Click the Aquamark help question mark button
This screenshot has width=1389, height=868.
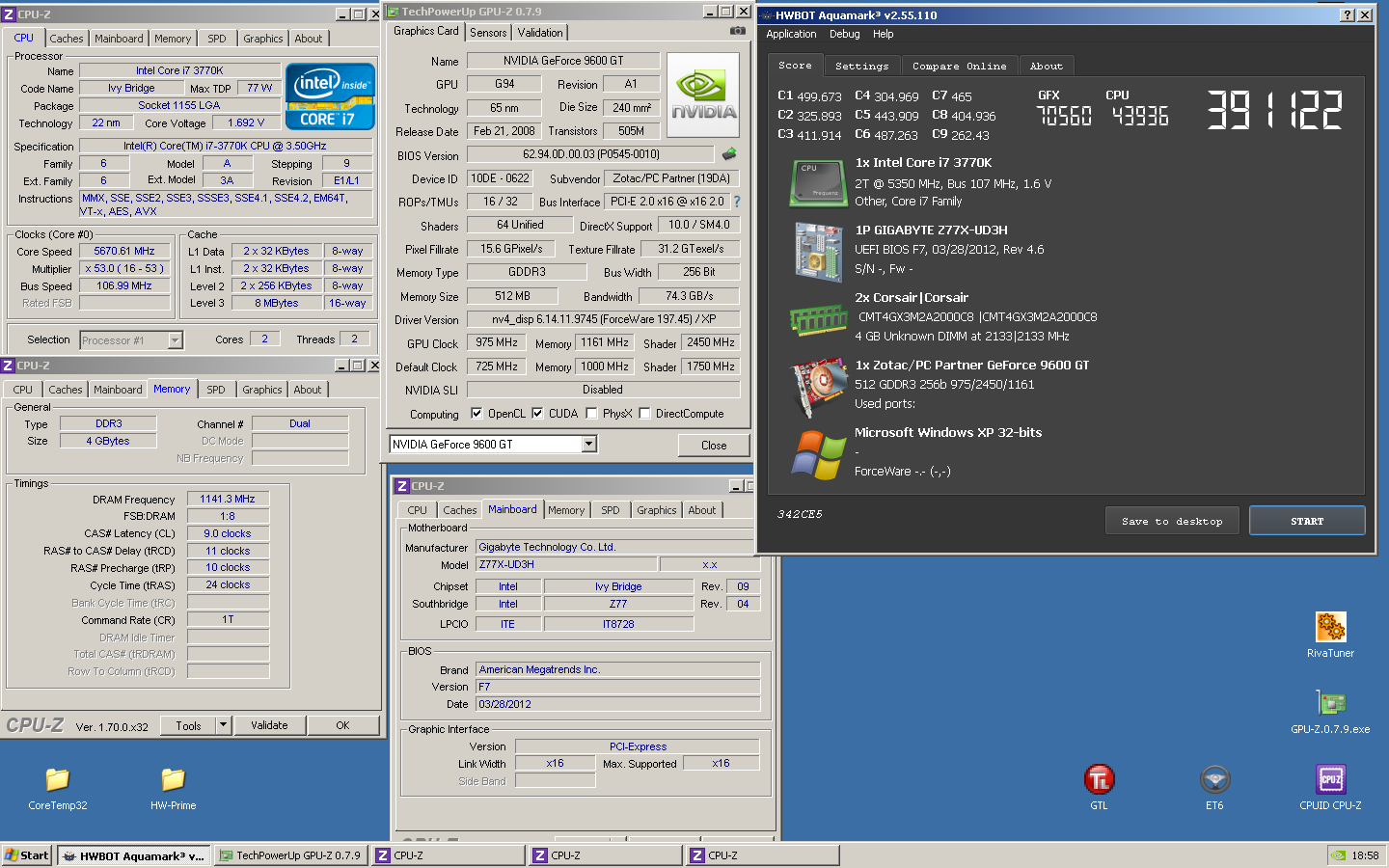[1348, 15]
